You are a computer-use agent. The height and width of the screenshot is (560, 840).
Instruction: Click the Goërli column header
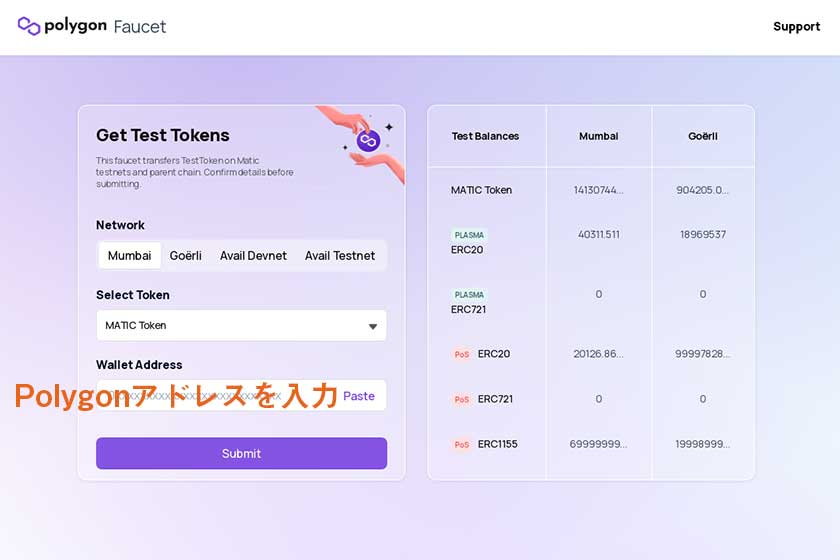[702, 136]
